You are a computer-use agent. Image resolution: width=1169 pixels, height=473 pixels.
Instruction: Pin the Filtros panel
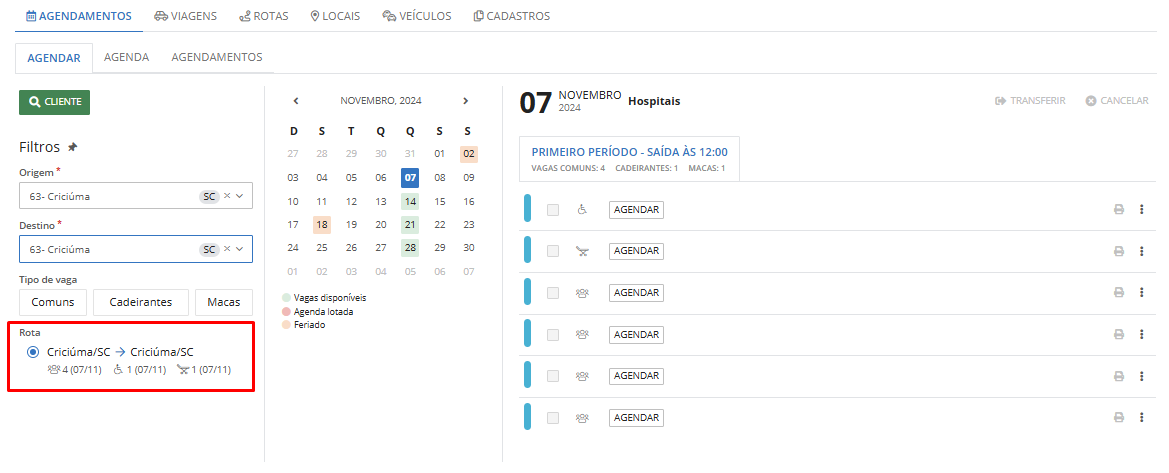pos(73,148)
